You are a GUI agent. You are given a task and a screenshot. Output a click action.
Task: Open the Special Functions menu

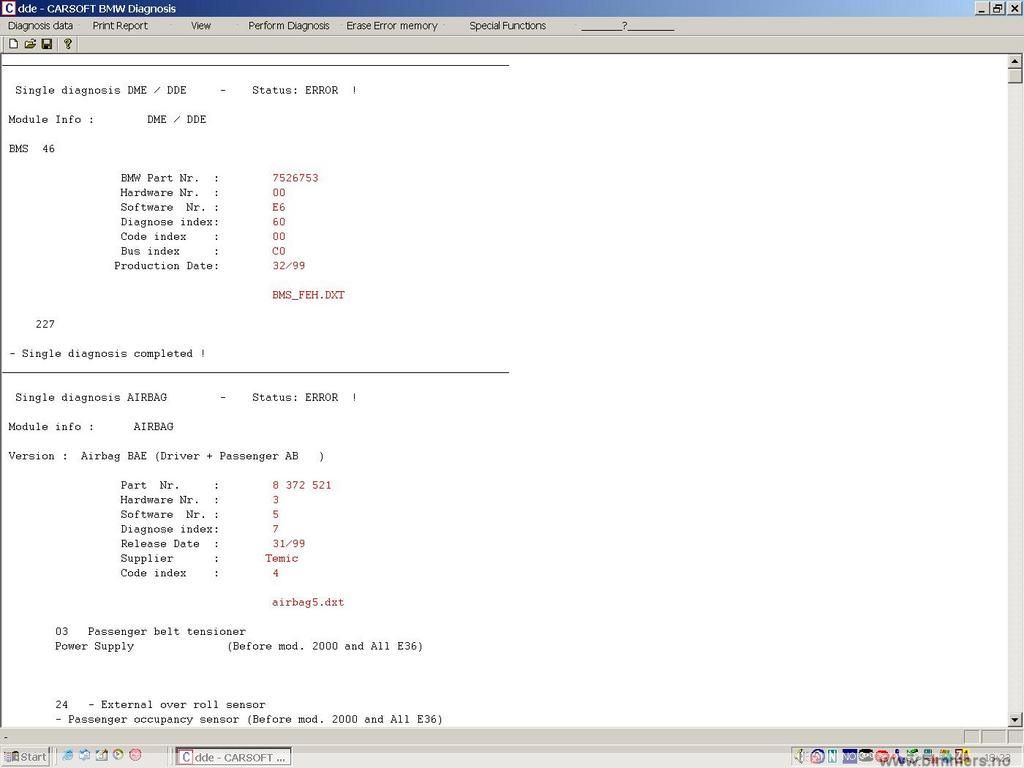[x=507, y=26]
